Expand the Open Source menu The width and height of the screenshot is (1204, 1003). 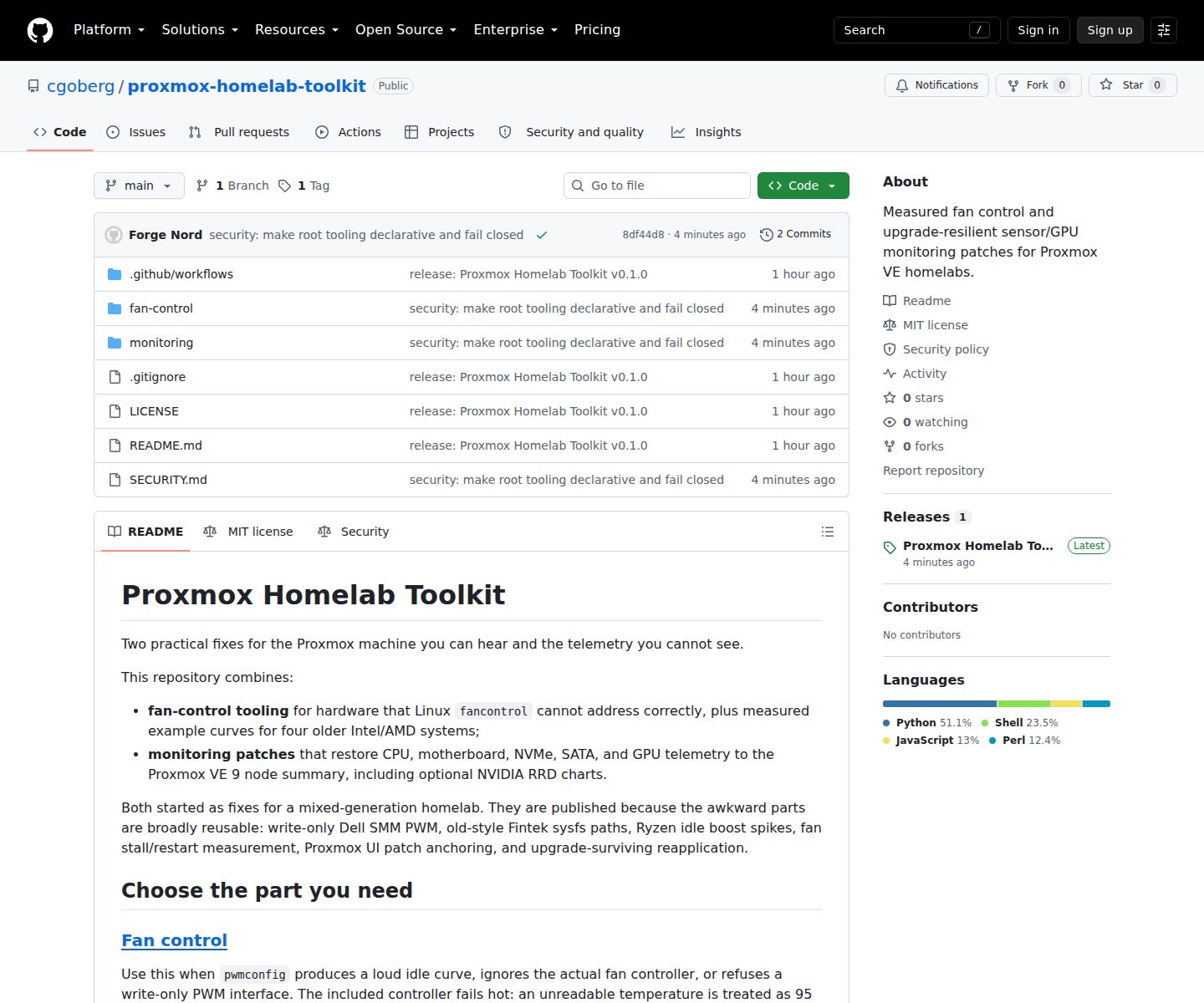(406, 30)
